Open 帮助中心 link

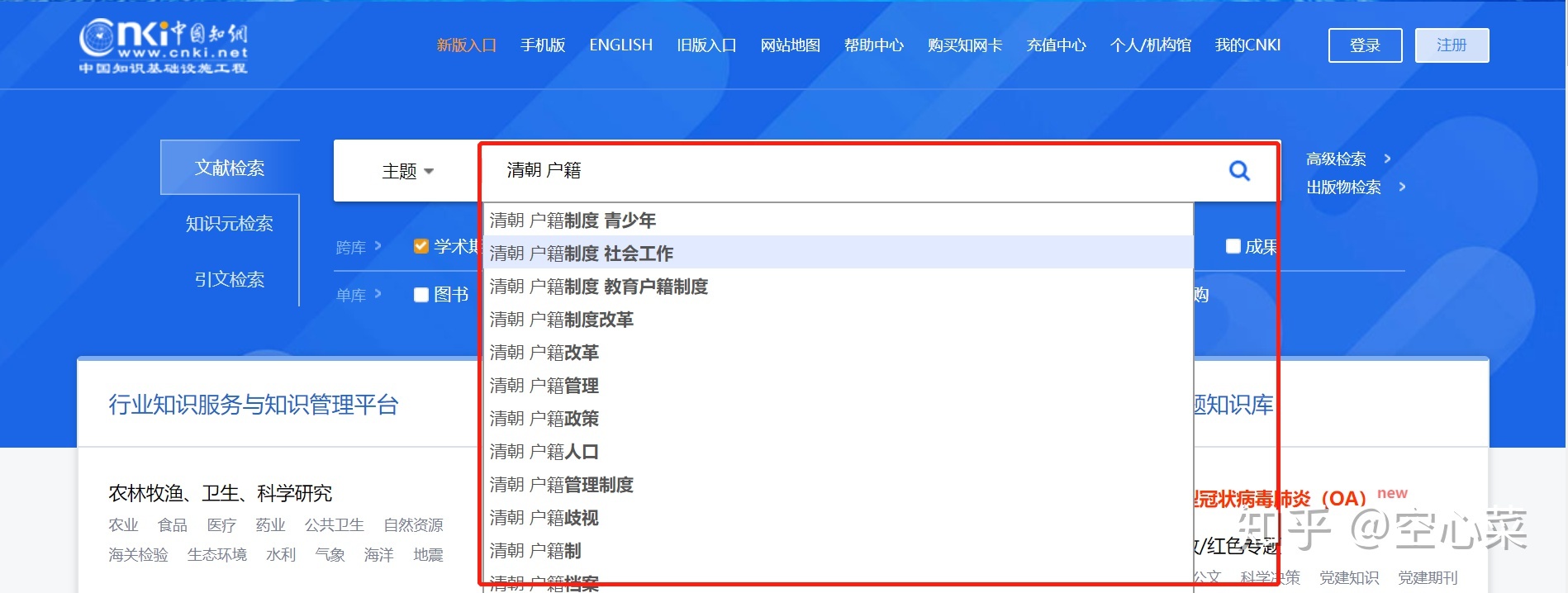coord(874,45)
